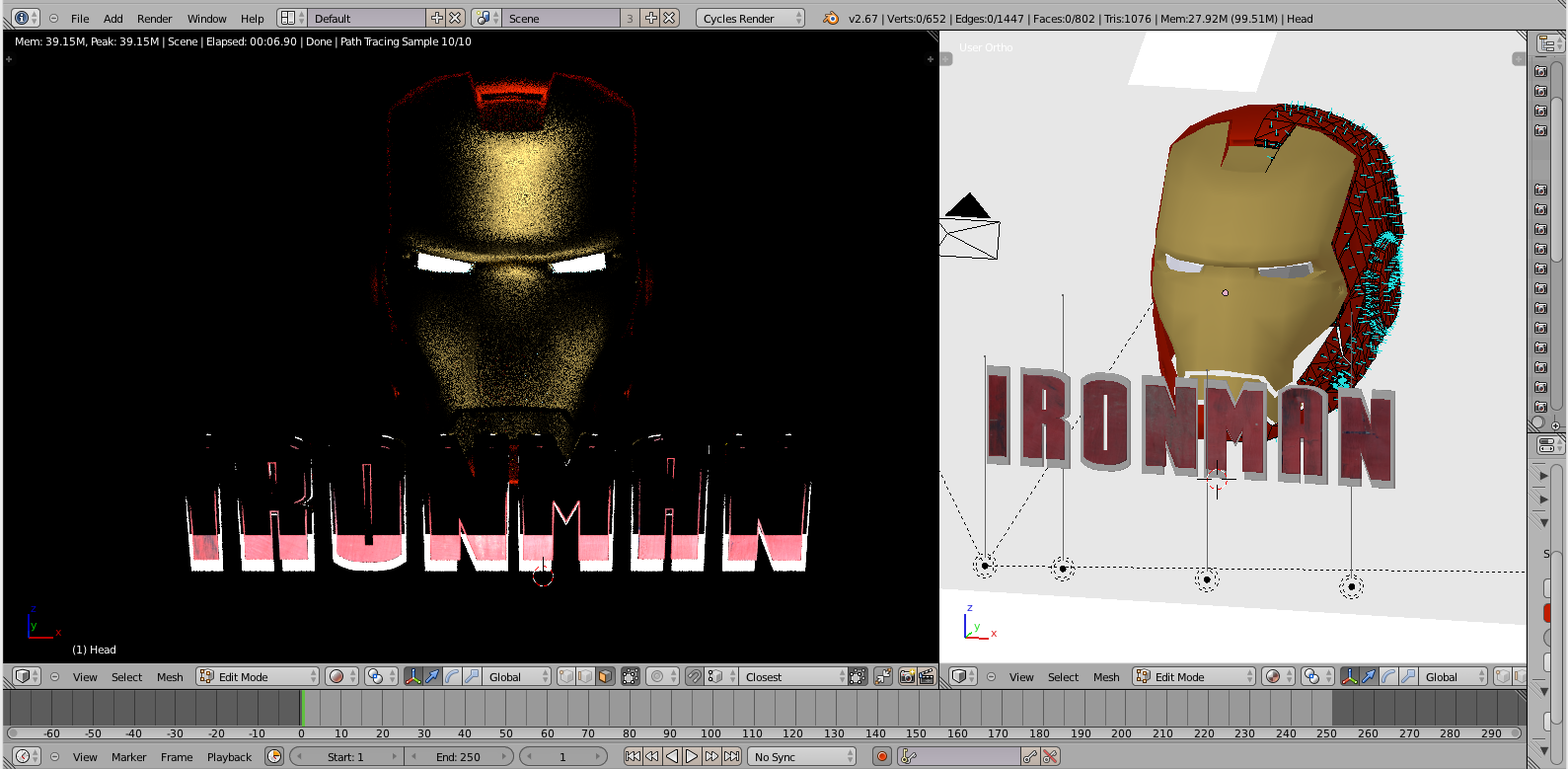
Task: Open the Edit Mode dropdown in the left viewport
Action: coord(258,677)
